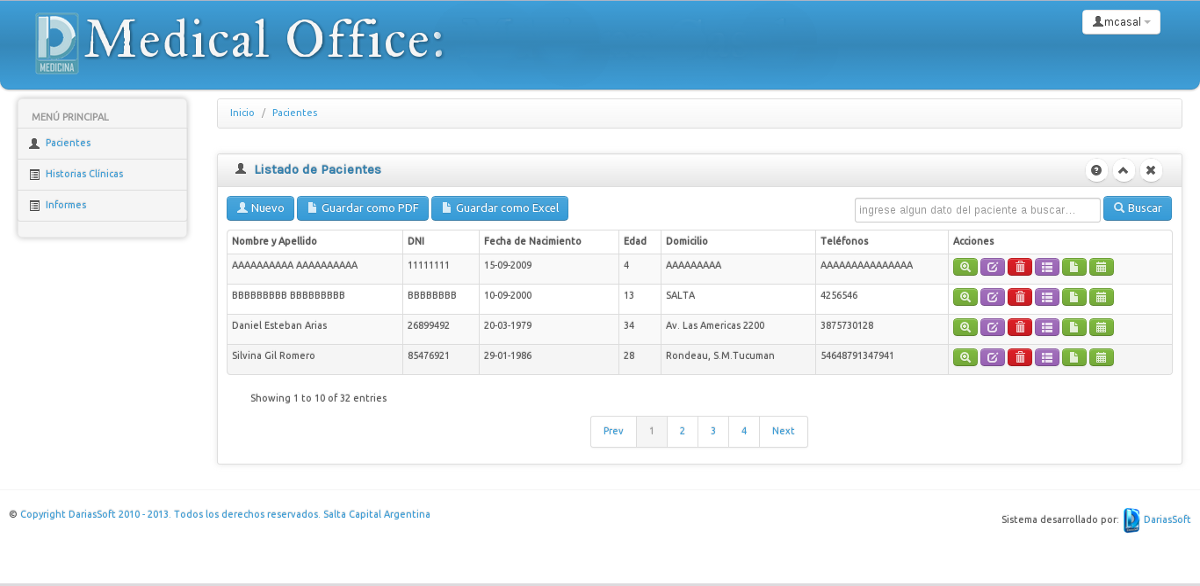Open the list icon for Daniel Esteban Arias
The width and height of the screenshot is (1200, 586).
click(x=1046, y=327)
